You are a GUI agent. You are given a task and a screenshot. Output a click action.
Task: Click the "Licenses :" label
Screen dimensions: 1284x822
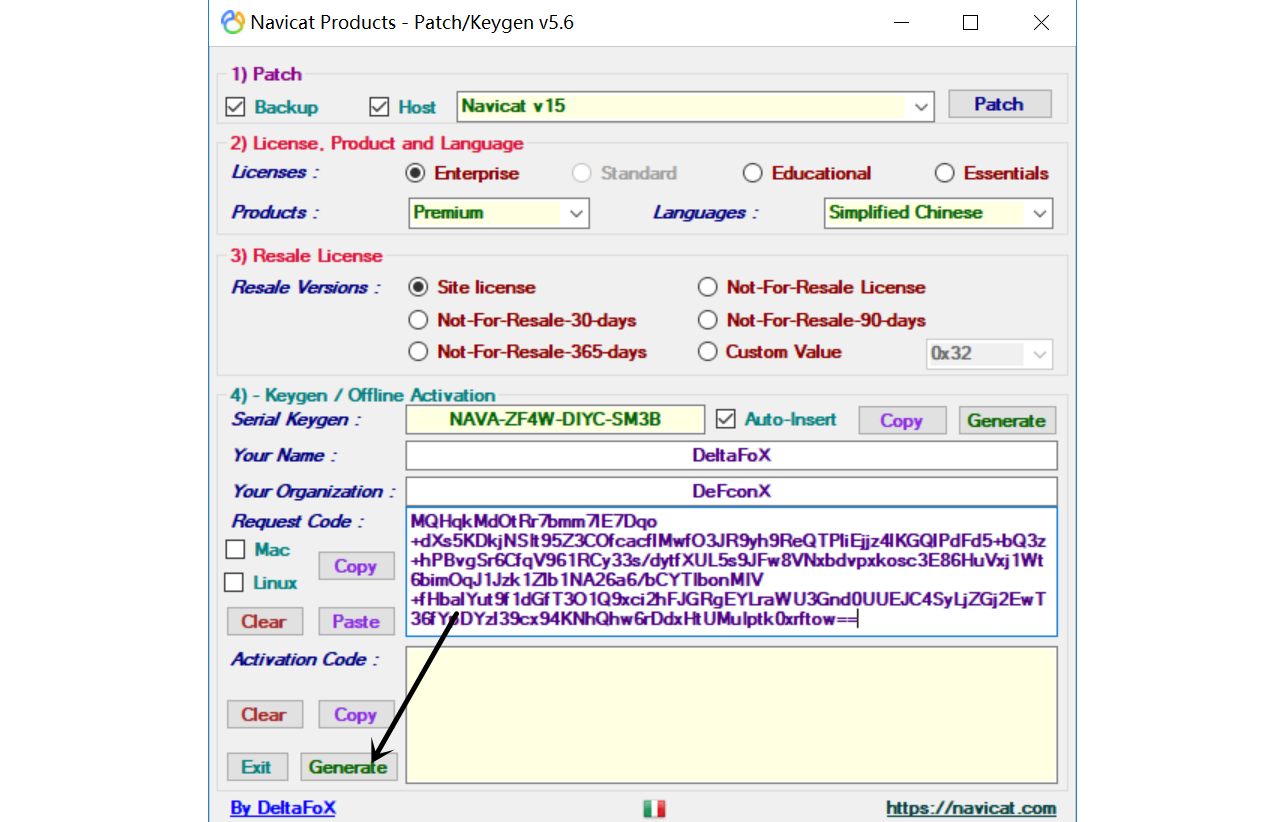point(275,172)
